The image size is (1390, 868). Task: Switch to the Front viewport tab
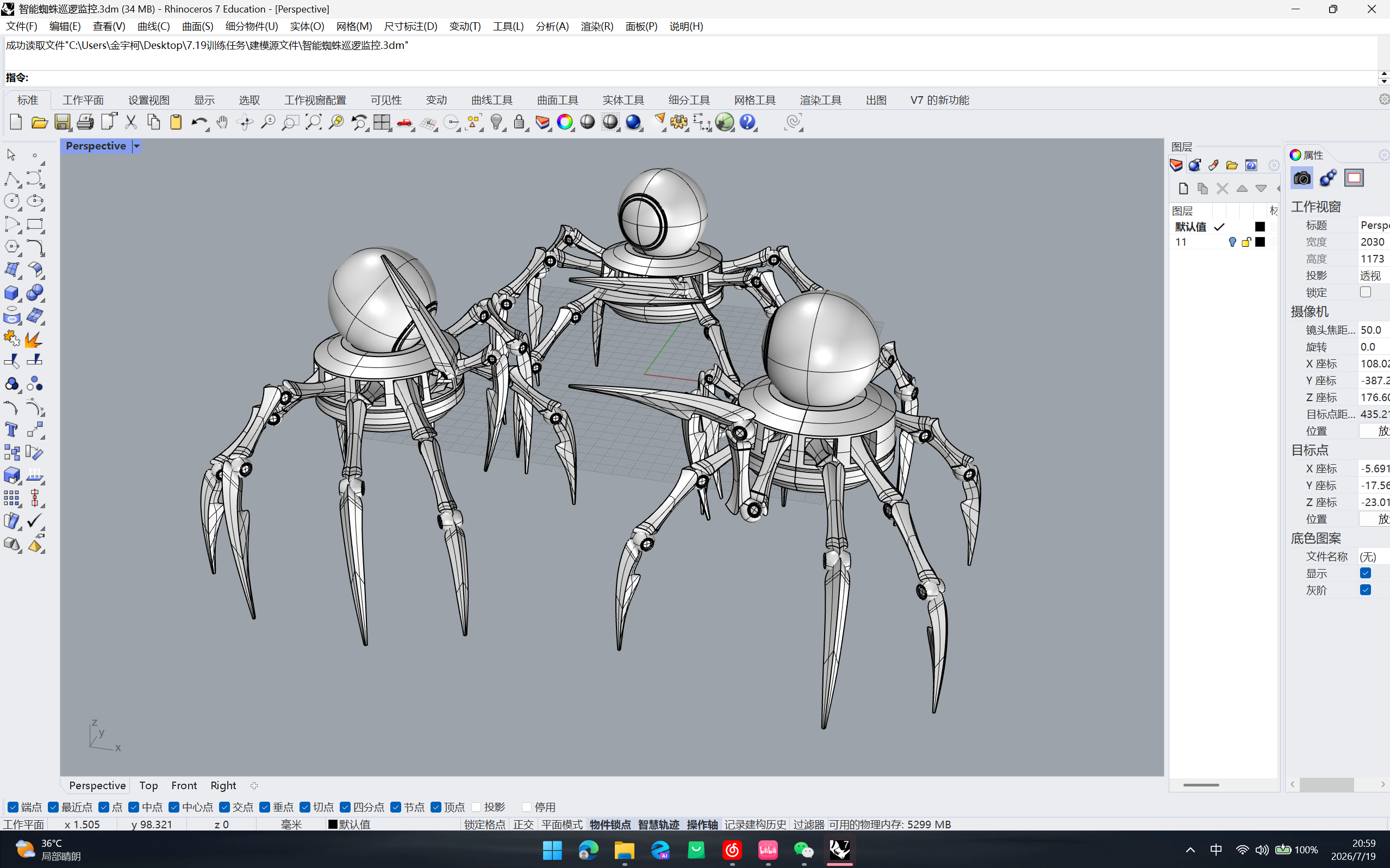[184, 785]
